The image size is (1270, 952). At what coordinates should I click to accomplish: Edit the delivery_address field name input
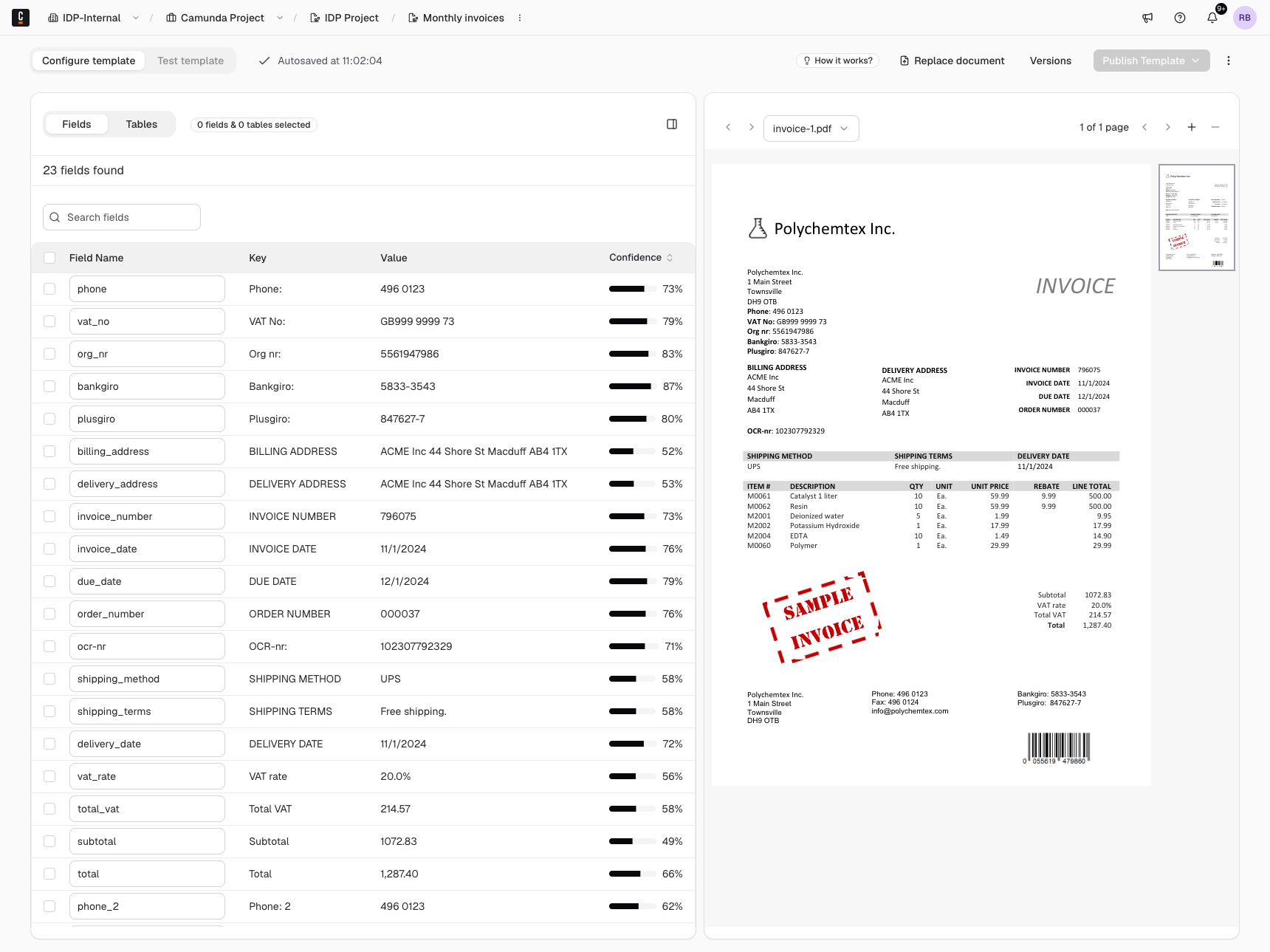[147, 484]
